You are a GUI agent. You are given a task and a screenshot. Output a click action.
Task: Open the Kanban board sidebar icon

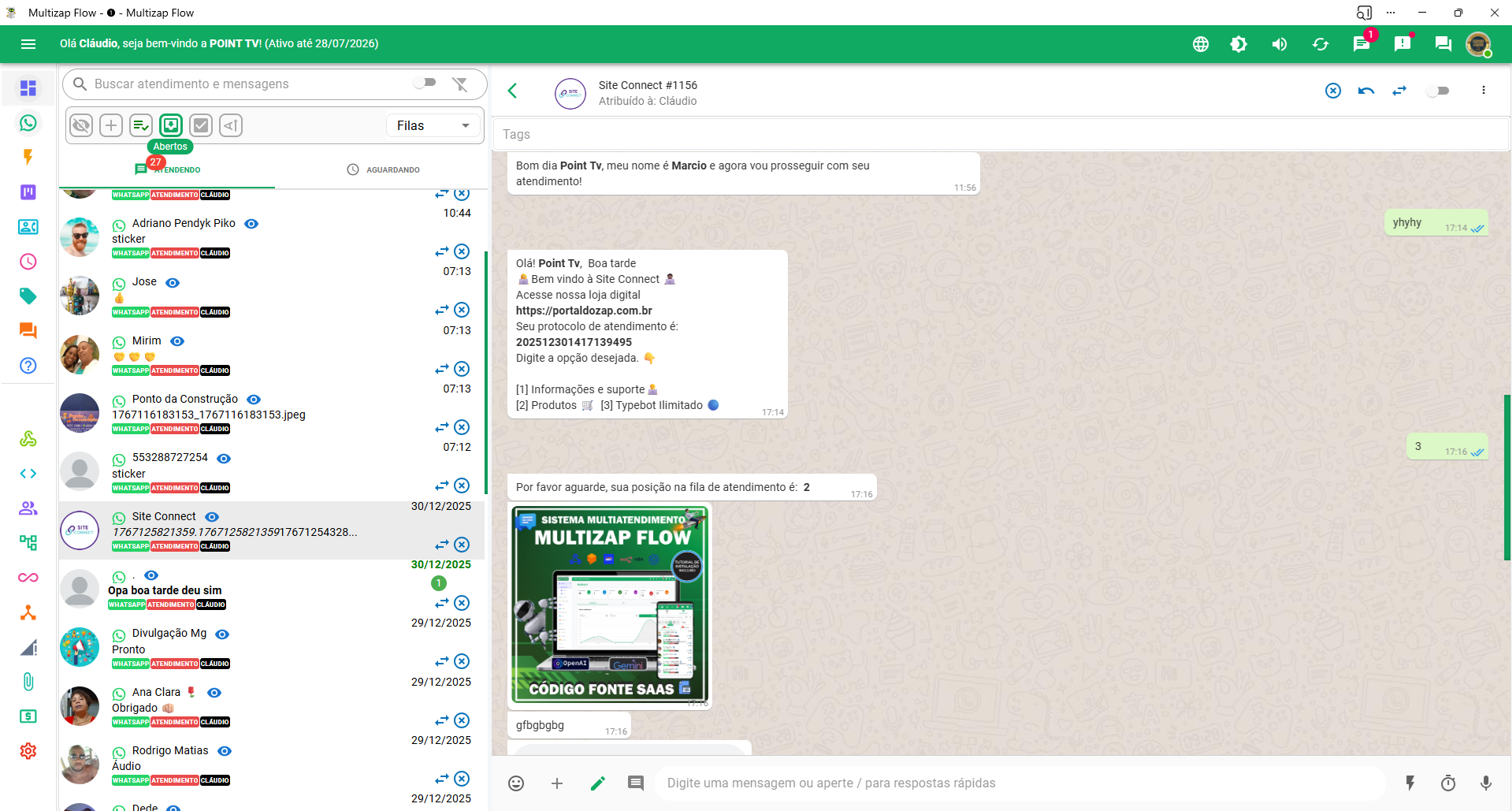[x=28, y=192]
